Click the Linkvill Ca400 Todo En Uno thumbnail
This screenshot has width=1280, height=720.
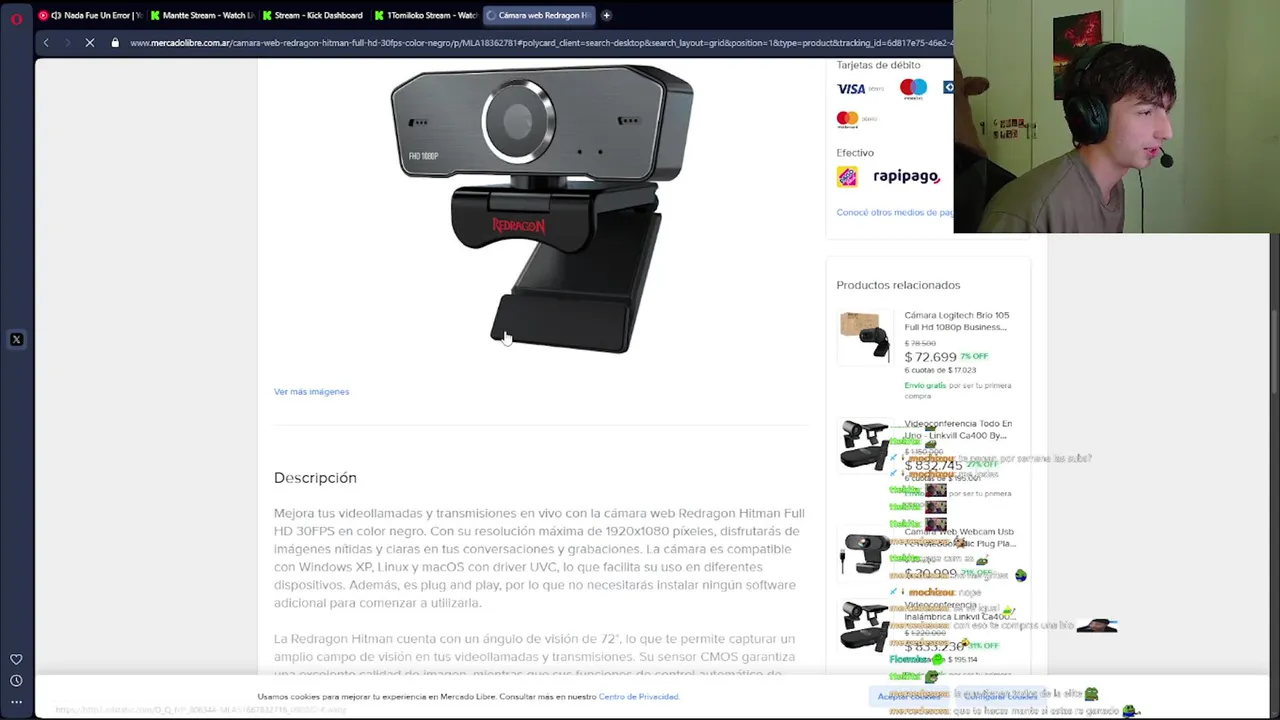point(864,445)
